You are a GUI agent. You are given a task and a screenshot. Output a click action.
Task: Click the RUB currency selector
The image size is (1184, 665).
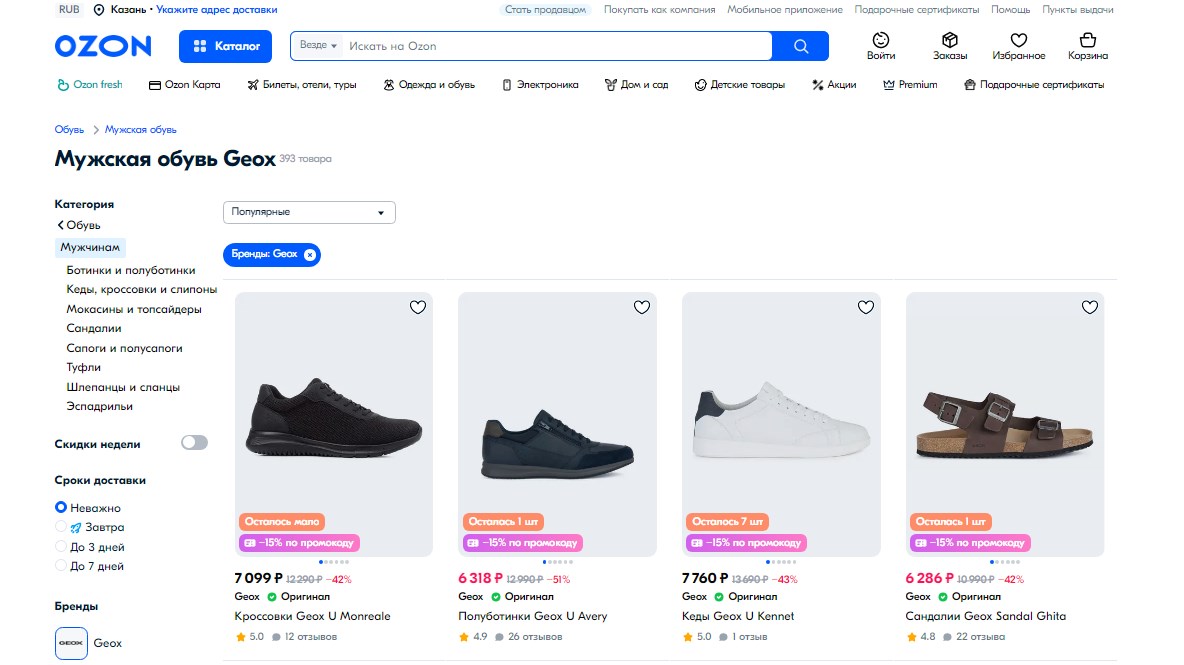point(69,10)
